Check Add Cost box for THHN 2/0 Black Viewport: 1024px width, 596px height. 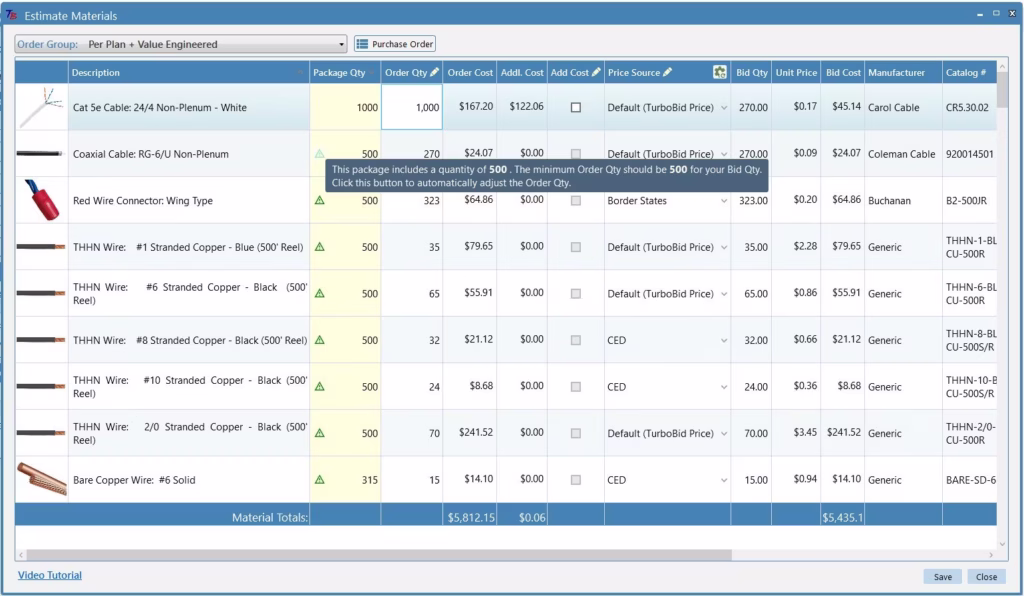[575, 433]
